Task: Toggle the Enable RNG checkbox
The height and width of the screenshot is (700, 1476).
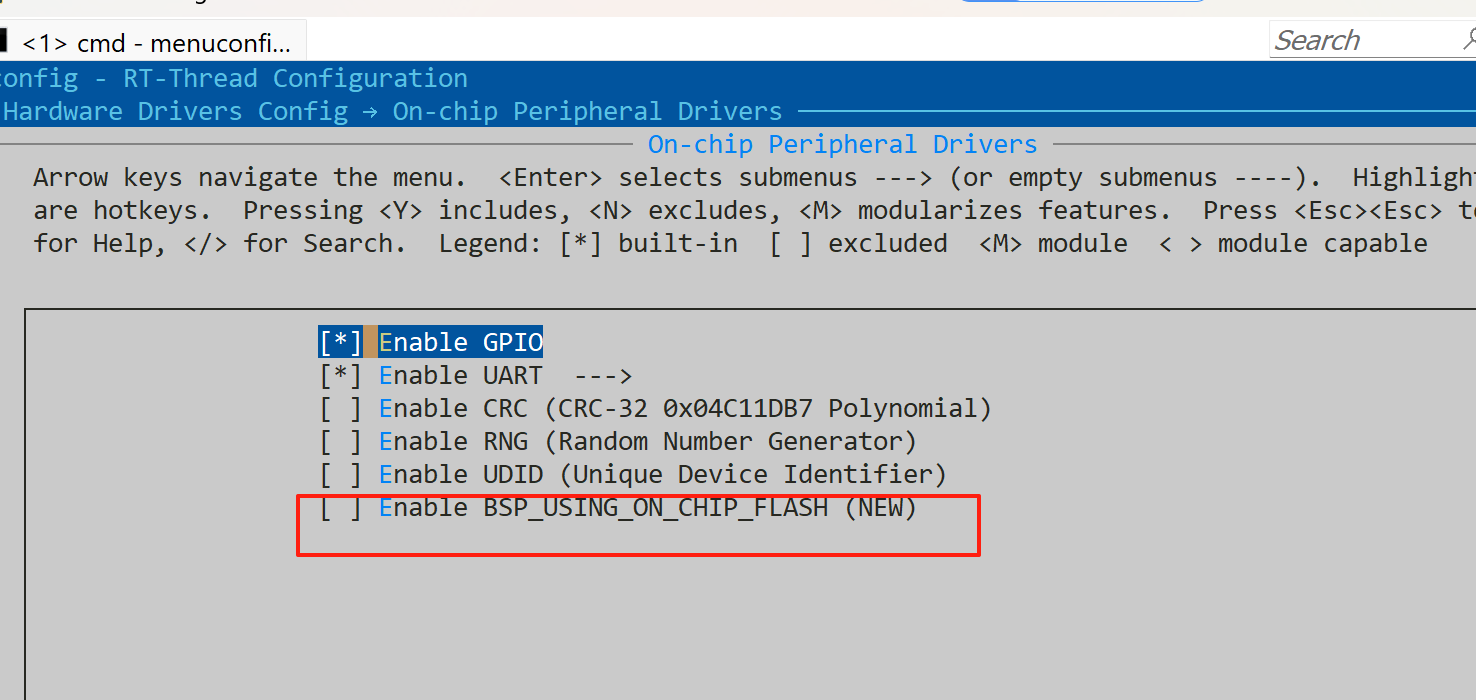Action: (341, 441)
